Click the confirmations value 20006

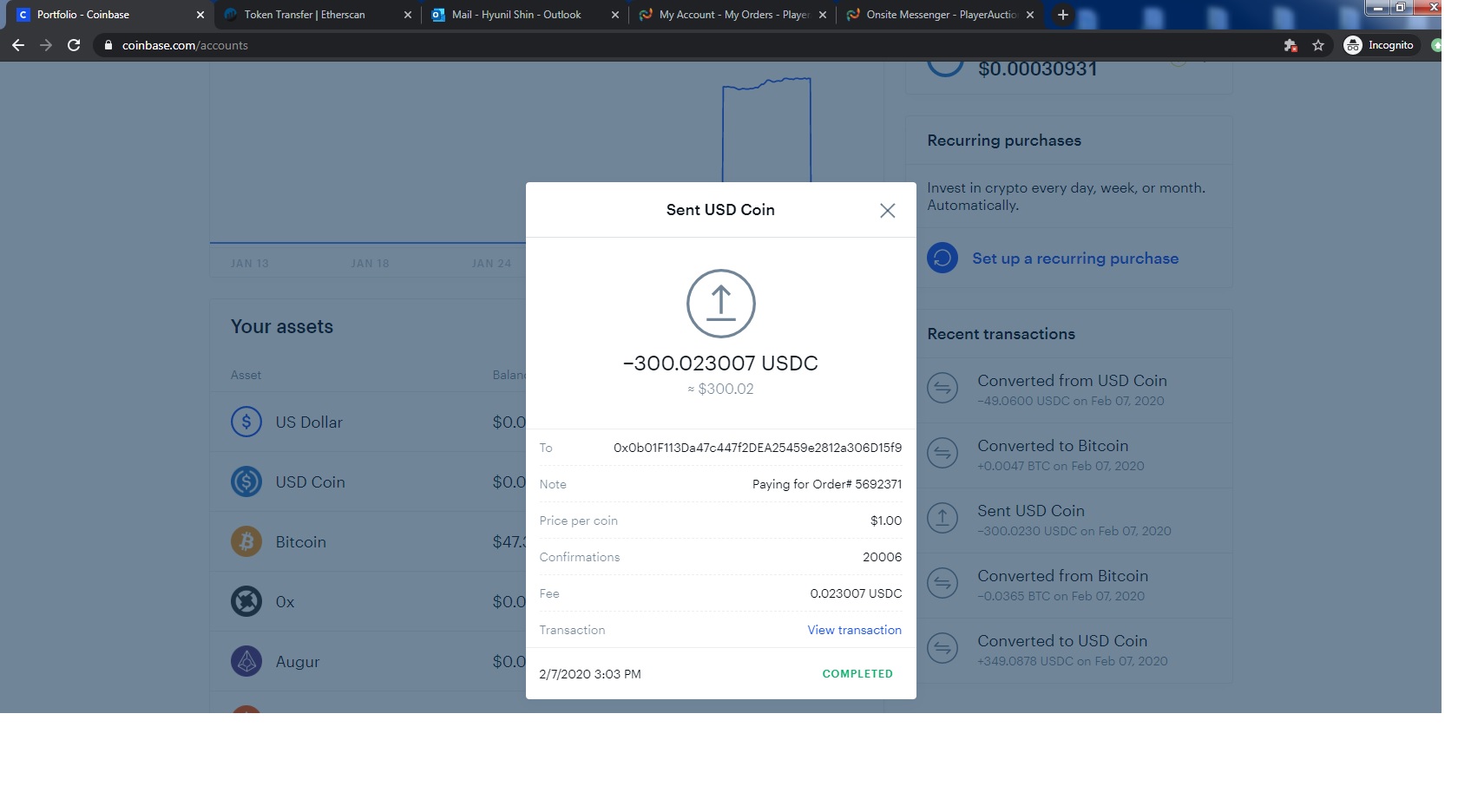click(x=882, y=557)
